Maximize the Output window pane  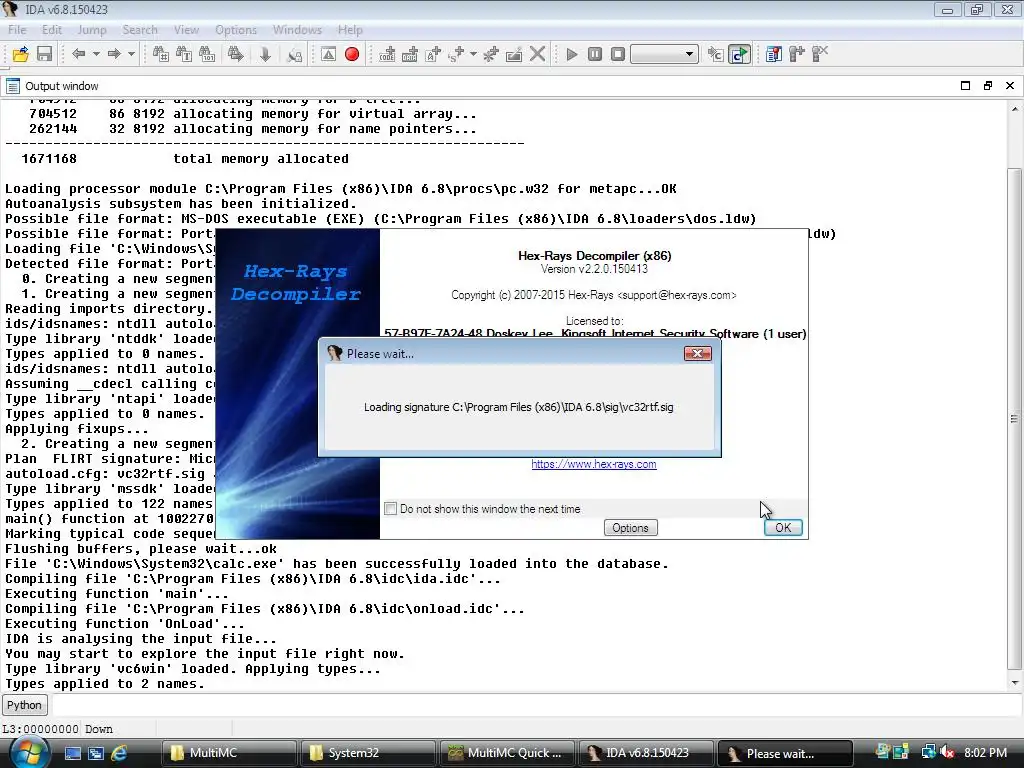point(965,86)
